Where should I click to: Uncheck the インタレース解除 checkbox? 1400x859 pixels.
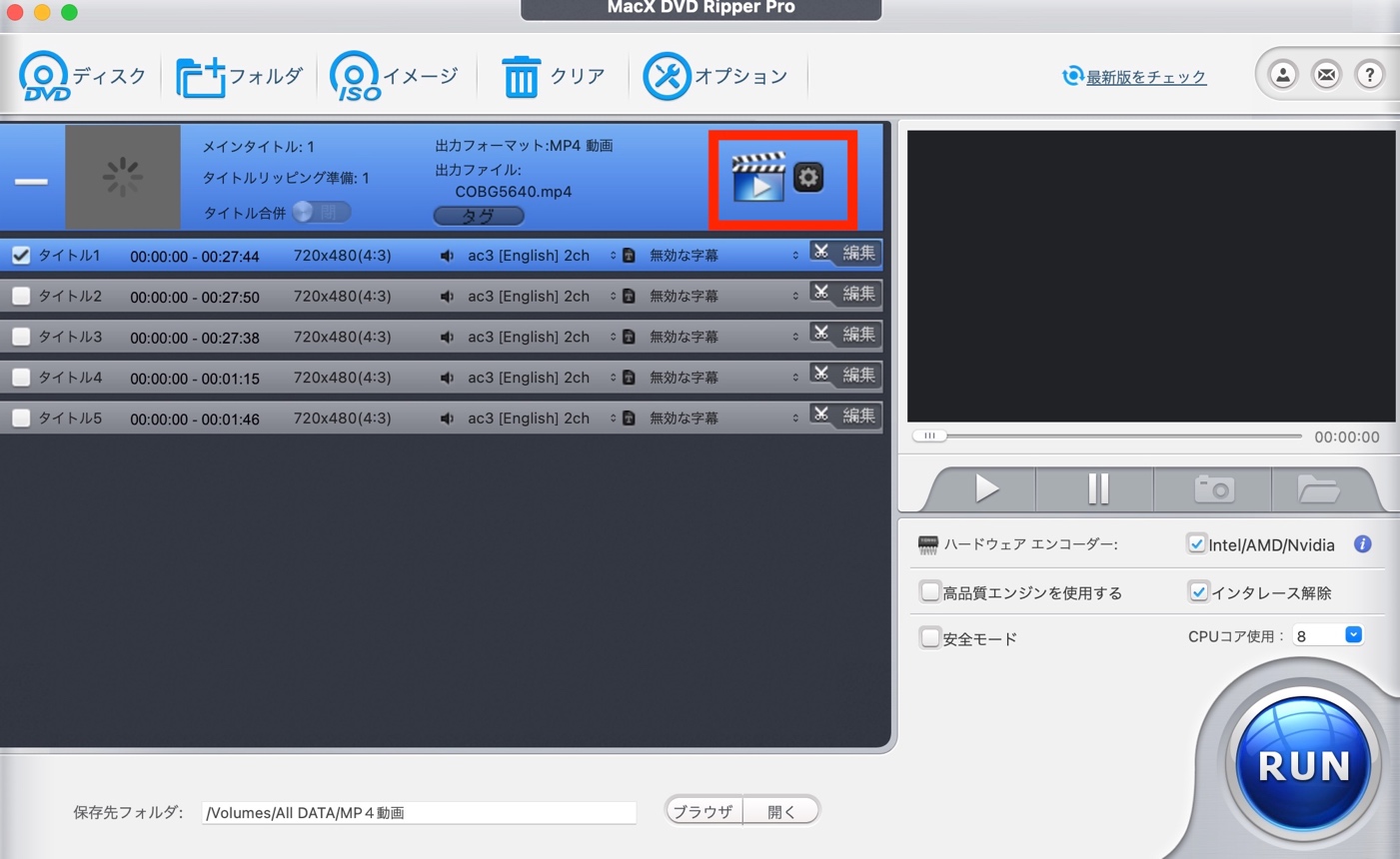coord(1198,592)
